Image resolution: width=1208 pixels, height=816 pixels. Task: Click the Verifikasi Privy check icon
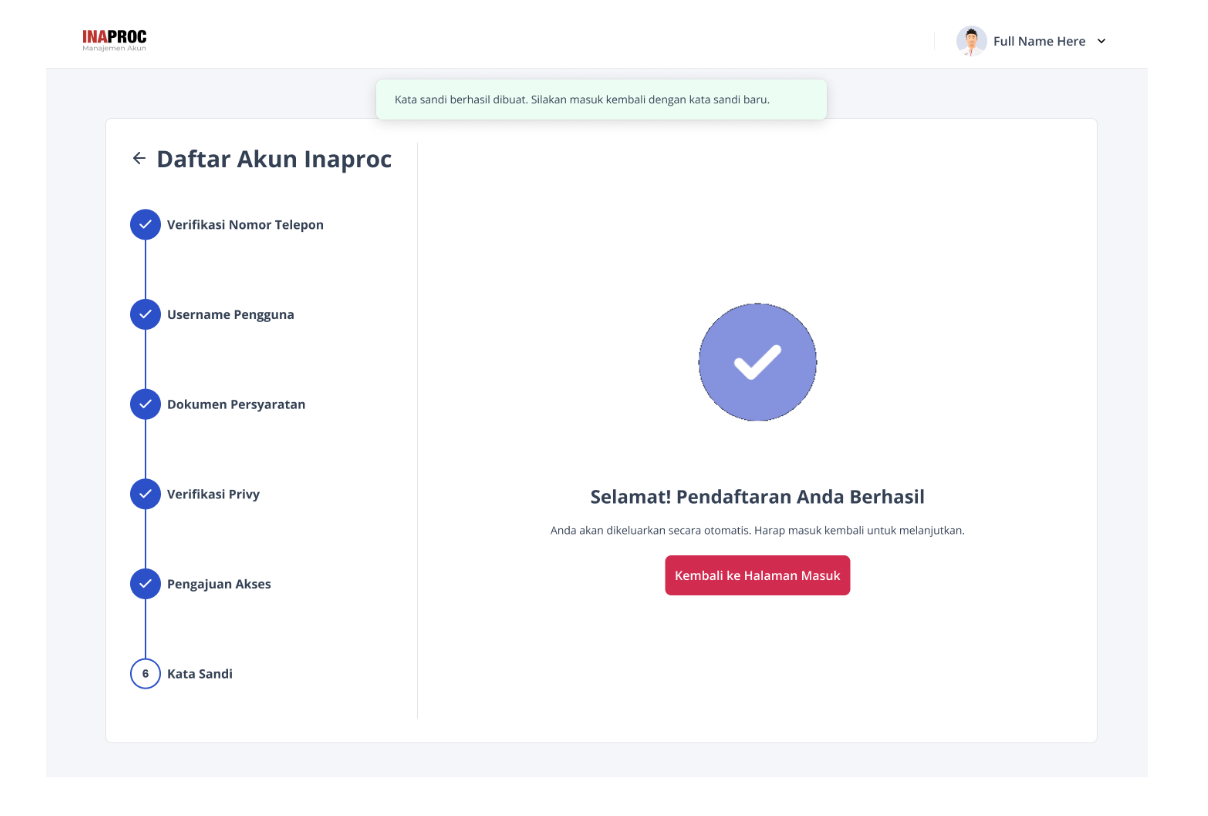145,493
